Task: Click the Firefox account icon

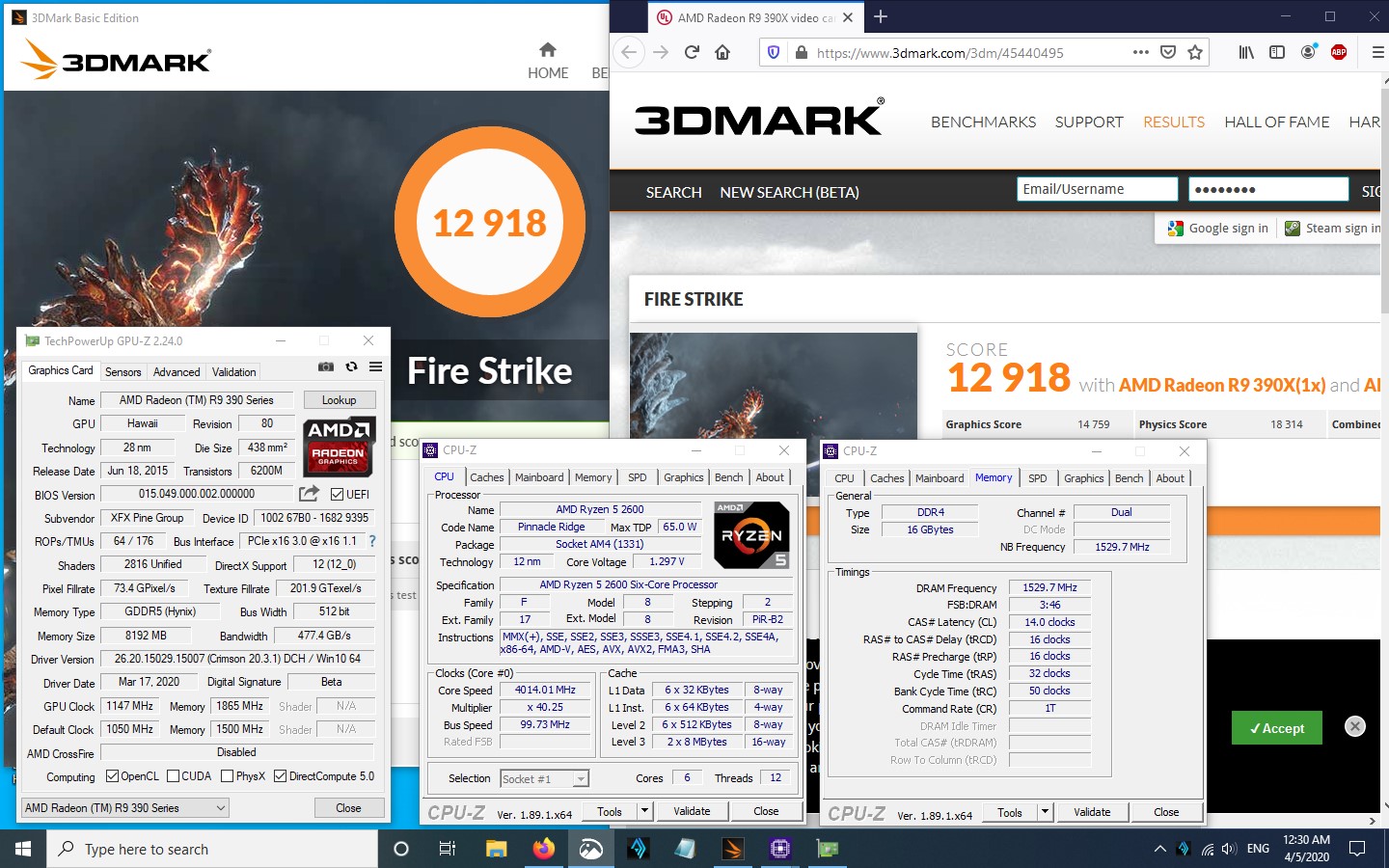Action: (x=1308, y=52)
